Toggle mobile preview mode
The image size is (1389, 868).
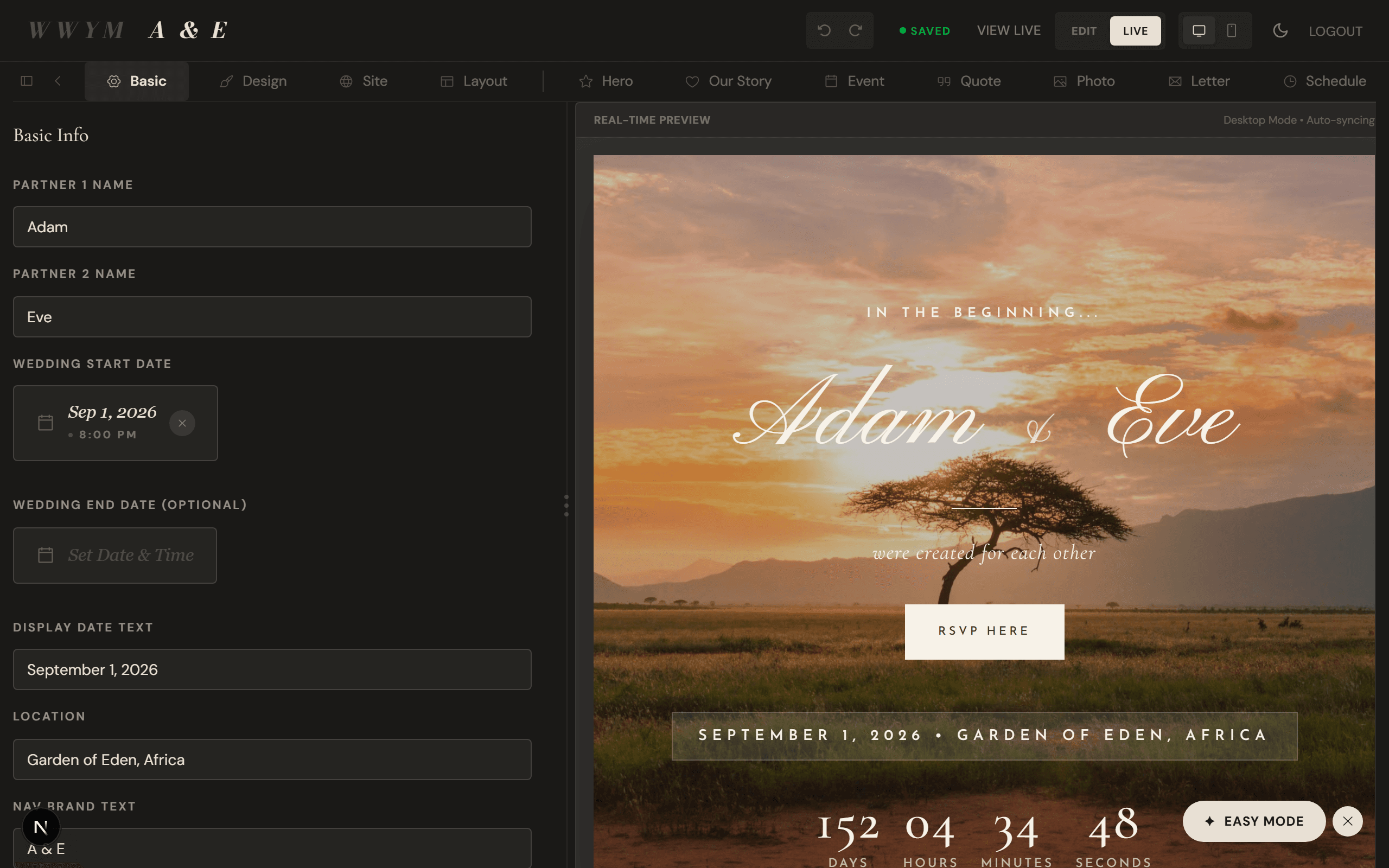click(x=1231, y=30)
